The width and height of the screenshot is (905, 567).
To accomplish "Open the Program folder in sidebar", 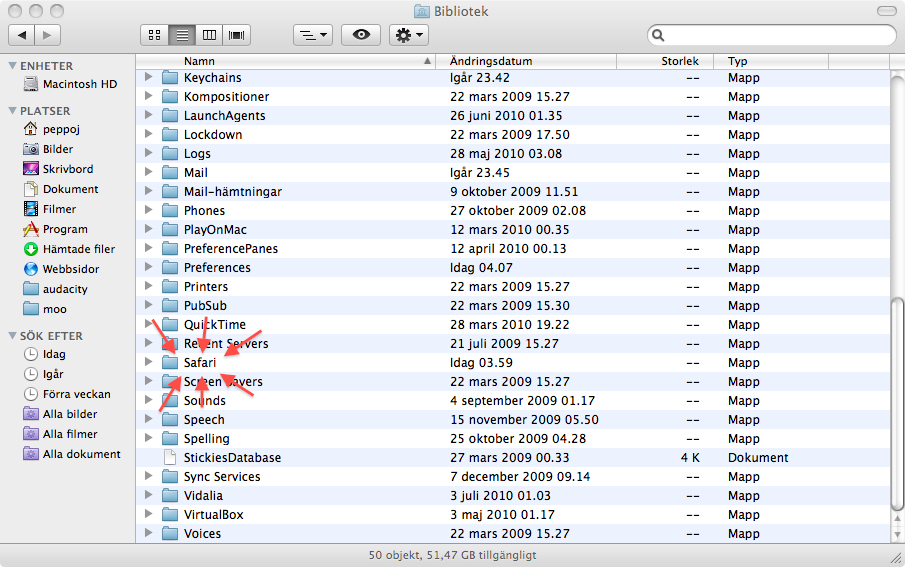I will click(x=65, y=229).
